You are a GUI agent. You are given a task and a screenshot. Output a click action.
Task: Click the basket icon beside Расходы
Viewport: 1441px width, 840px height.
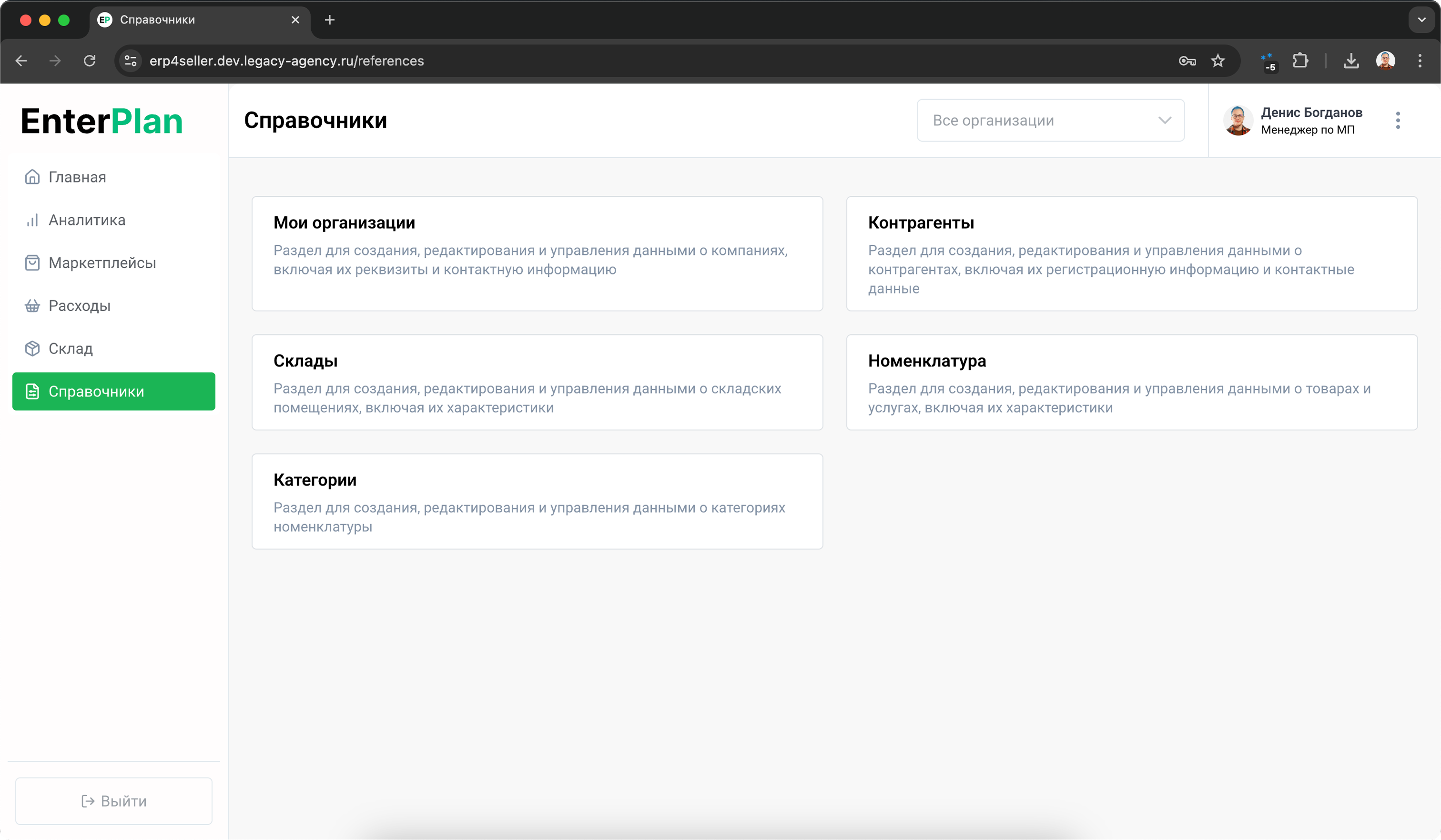point(32,306)
